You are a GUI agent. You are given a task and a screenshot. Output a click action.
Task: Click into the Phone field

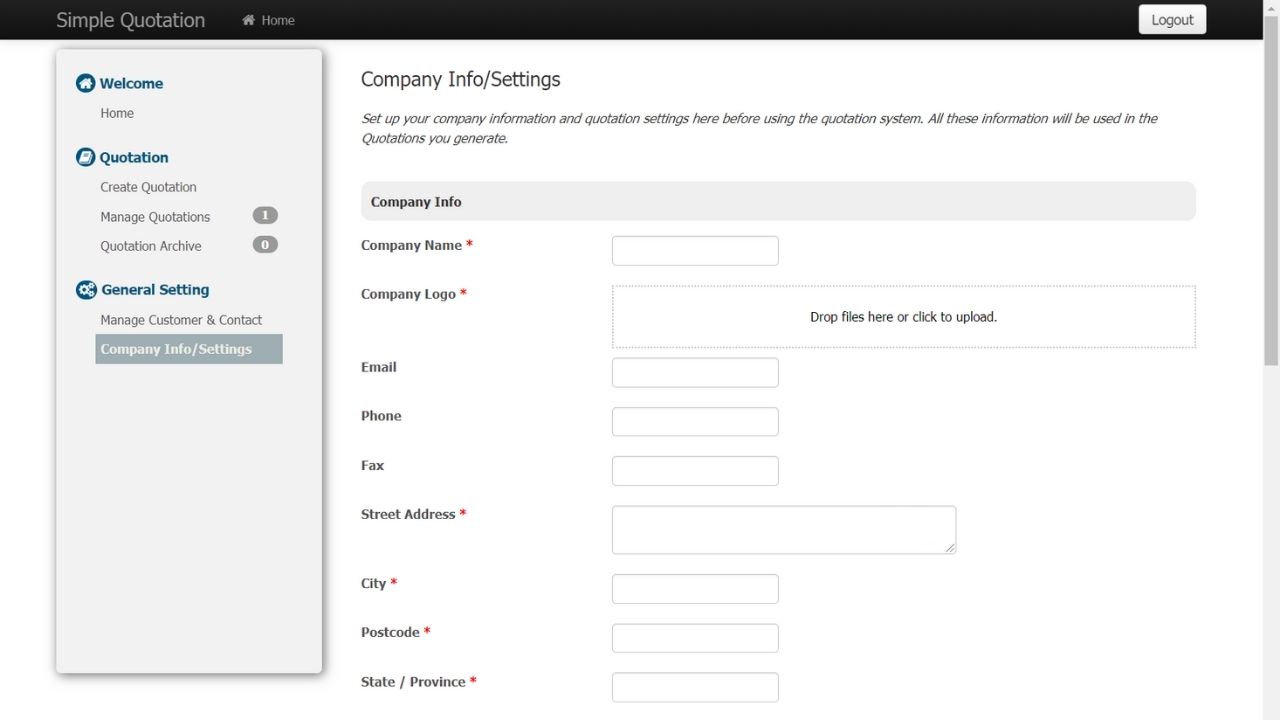pyautogui.click(x=695, y=422)
